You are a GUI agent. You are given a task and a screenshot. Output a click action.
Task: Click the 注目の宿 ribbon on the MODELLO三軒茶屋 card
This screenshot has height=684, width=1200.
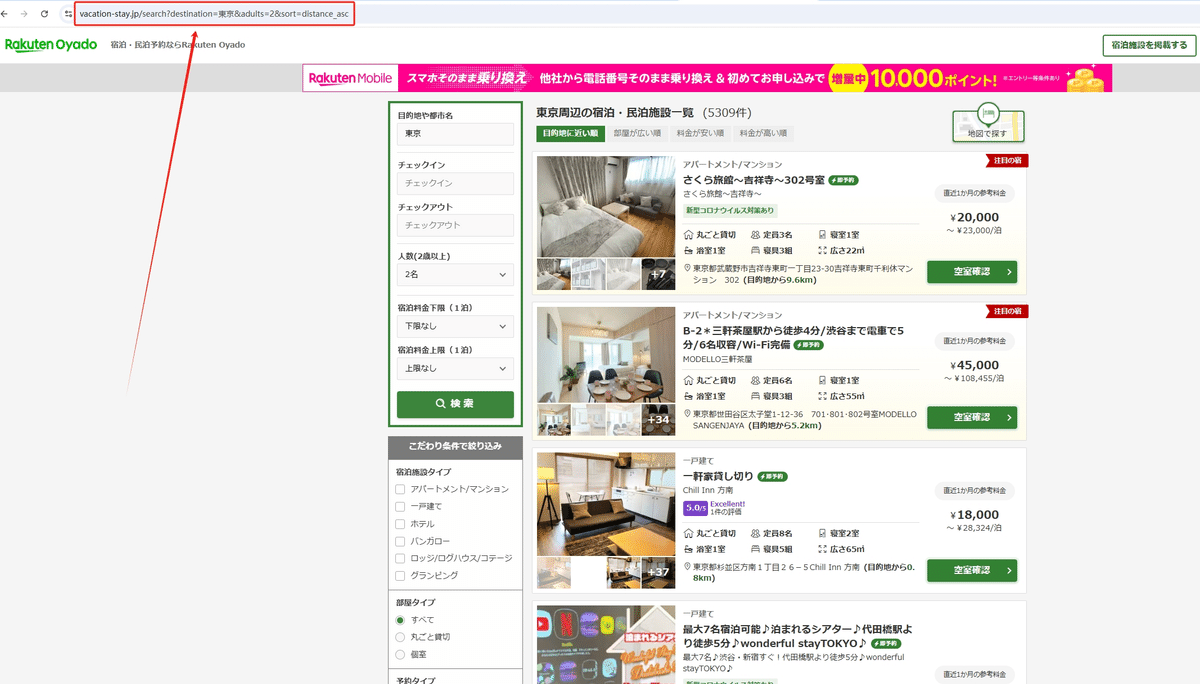pyautogui.click(x=1007, y=311)
